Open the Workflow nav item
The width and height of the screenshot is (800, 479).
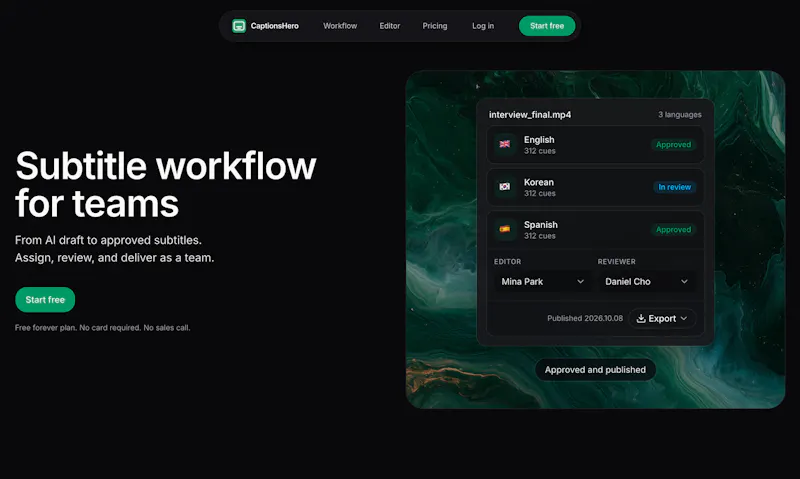pos(340,26)
